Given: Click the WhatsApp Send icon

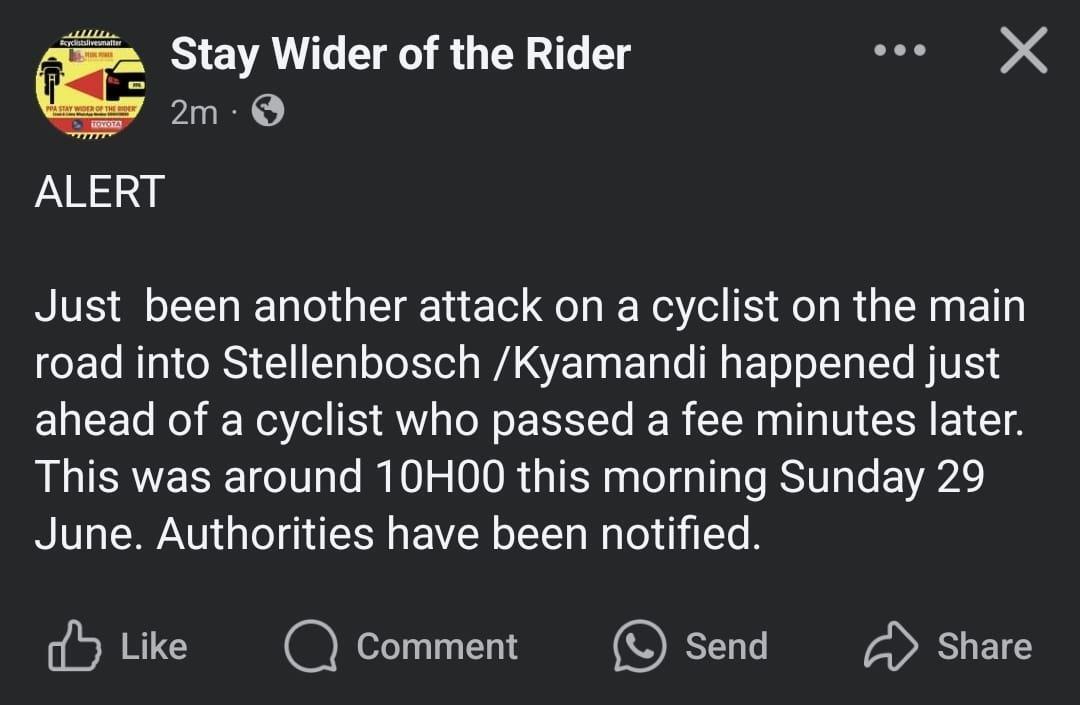Looking at the screenshot, I should click(639, 646).
